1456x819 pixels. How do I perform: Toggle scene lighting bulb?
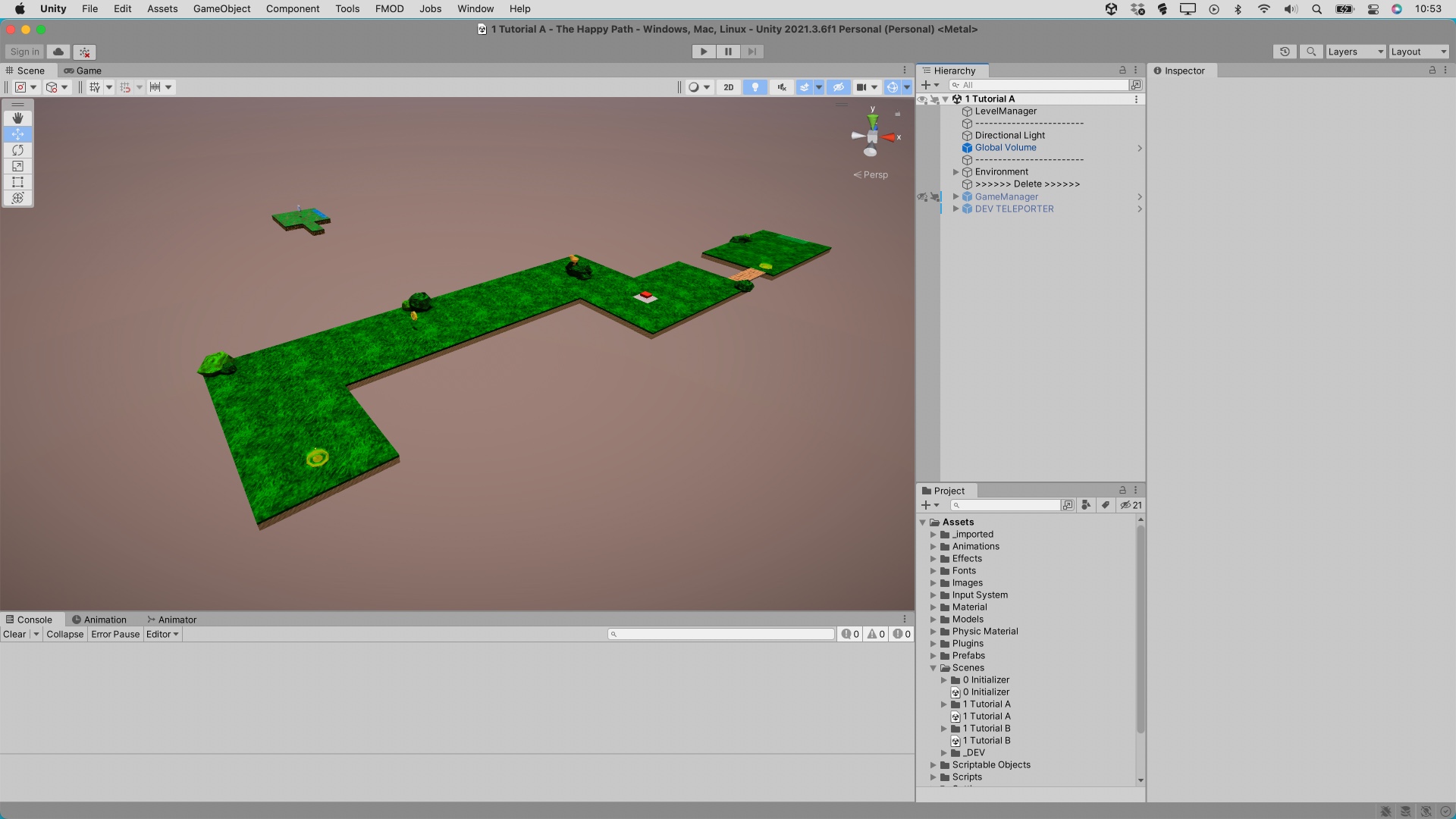pos(755,87)
